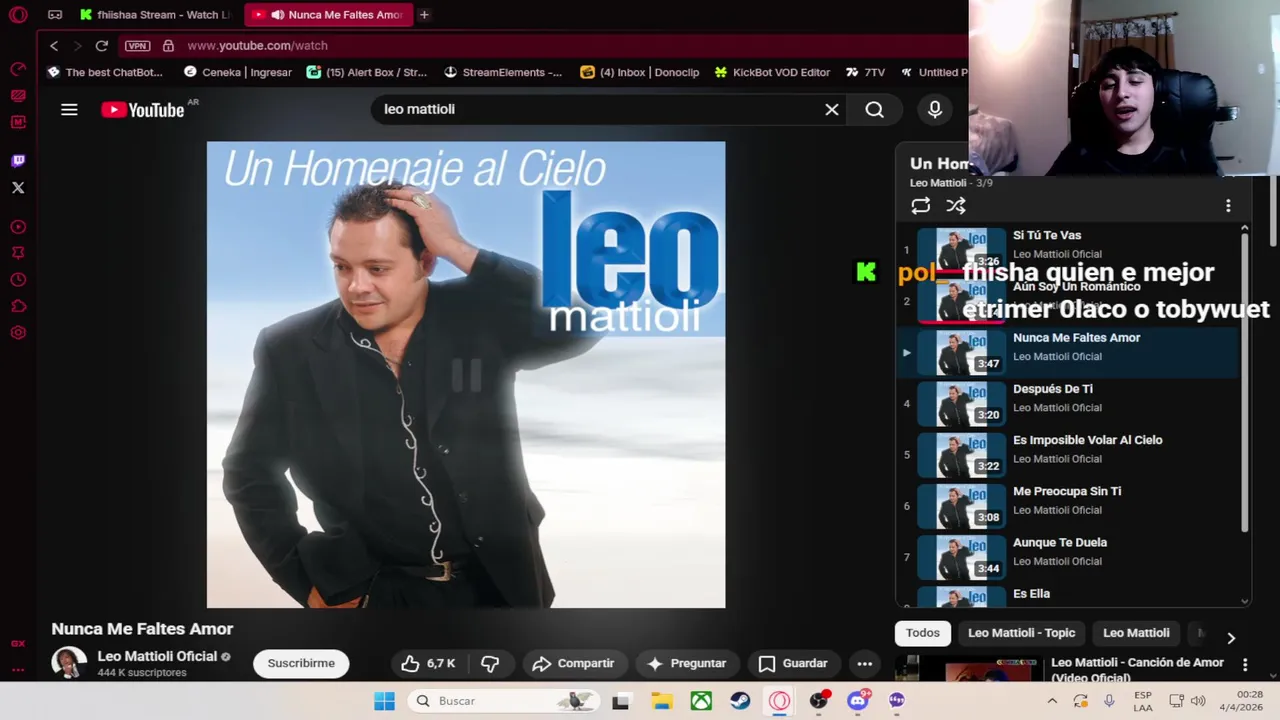Image resolution: width=1280 pixels, height=720 pixels.
Task: Click the Suscribirme button
Action: (x=301, y=663)
